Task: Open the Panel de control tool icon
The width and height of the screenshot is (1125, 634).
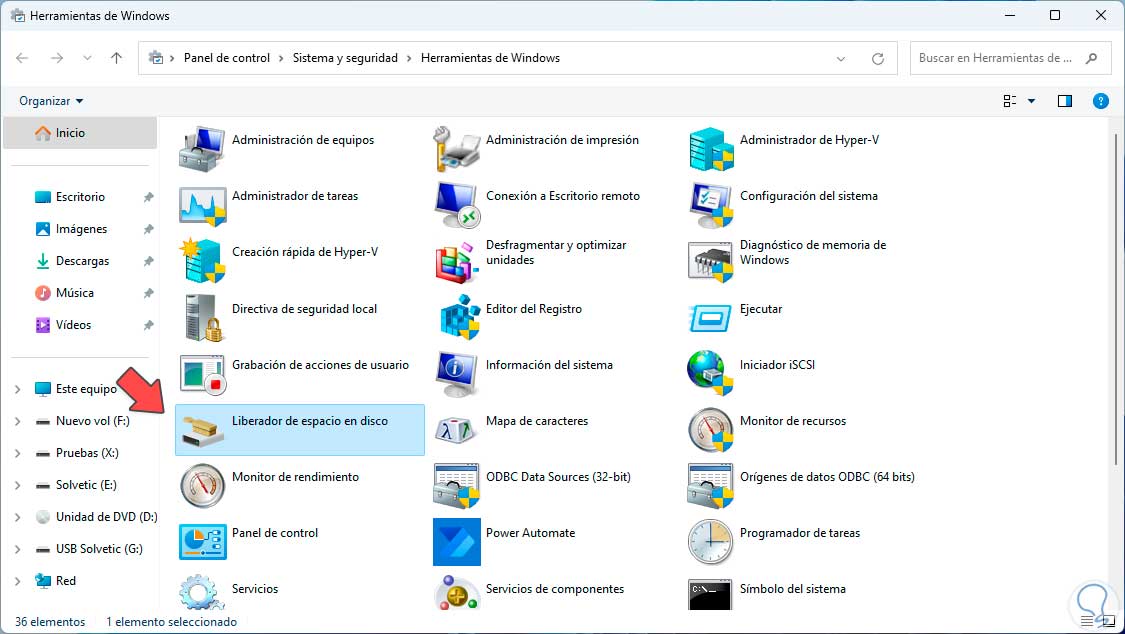Action: (202, 541)
